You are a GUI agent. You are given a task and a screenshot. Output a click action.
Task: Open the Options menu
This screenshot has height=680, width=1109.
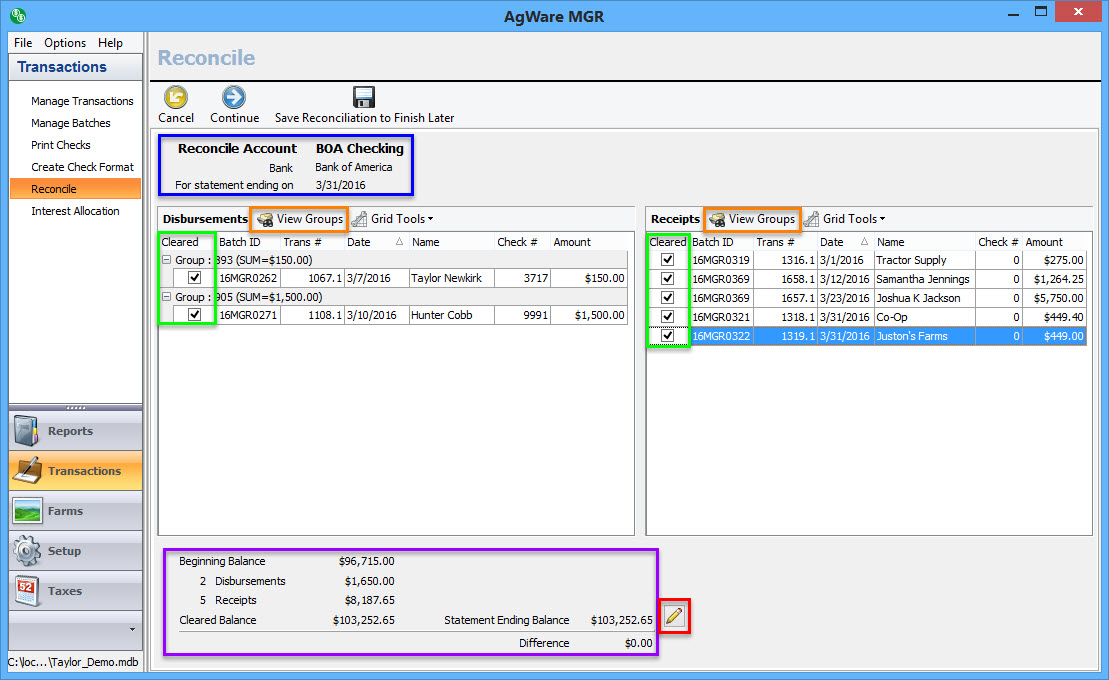(x=65, y=43)
